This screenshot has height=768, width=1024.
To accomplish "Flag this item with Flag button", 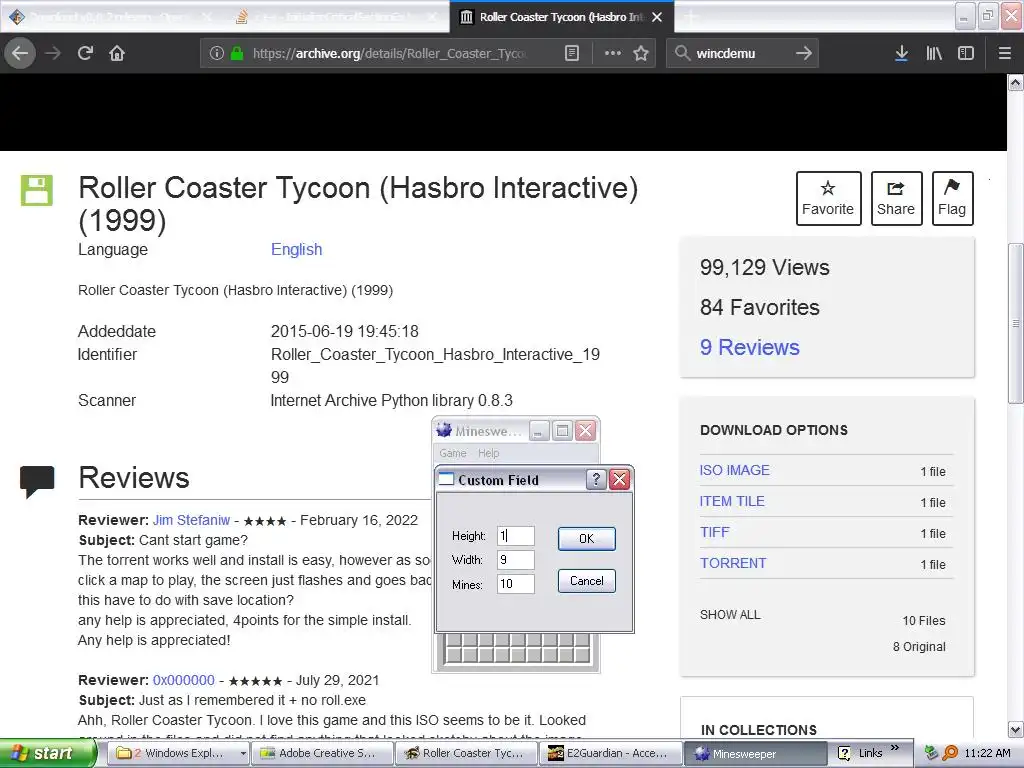I will point(952,199).
